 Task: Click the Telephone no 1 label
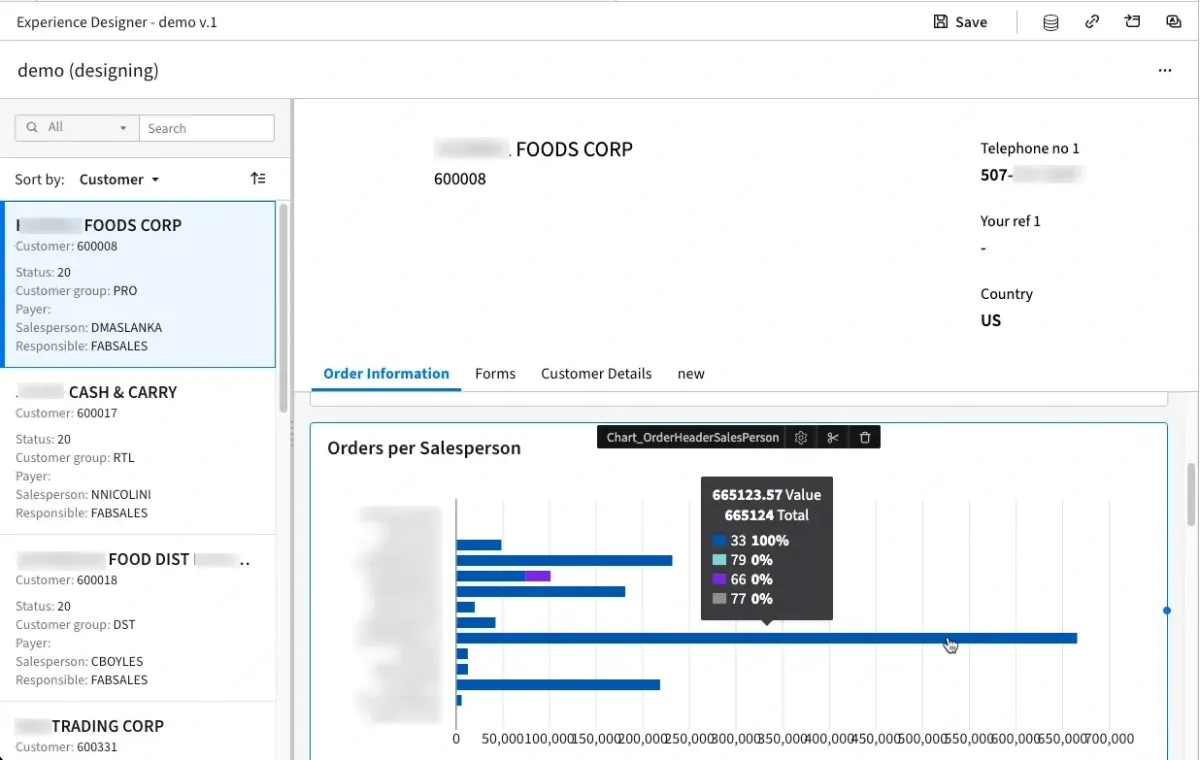[1030, 148]
